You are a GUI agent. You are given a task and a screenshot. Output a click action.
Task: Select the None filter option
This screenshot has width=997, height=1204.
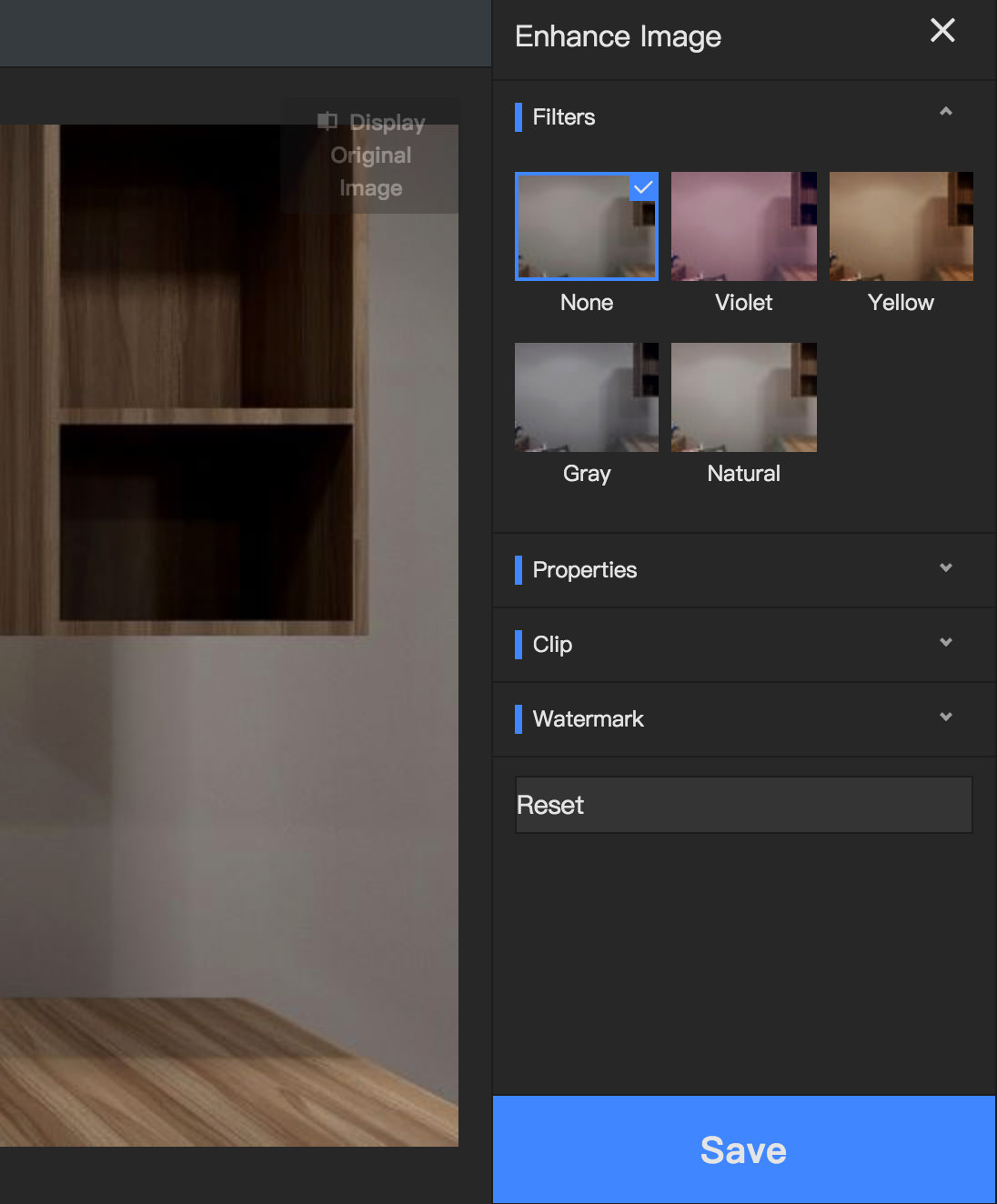click(x=586, y=226)
